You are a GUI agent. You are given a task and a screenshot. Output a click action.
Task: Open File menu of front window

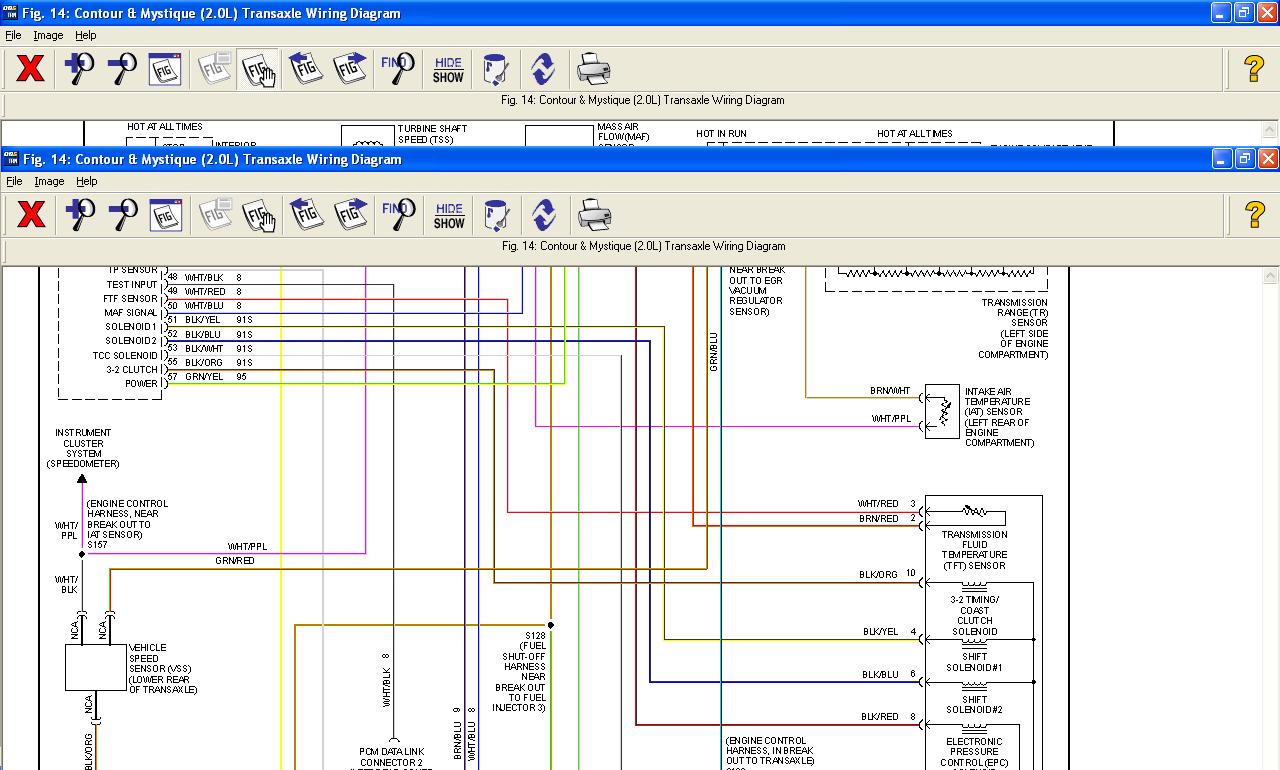coord(14,181)
